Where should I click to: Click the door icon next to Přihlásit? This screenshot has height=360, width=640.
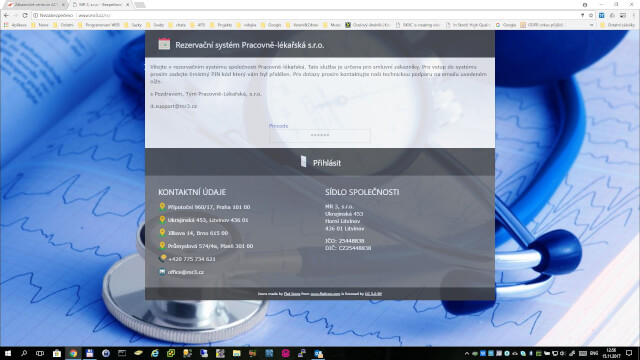303,162
